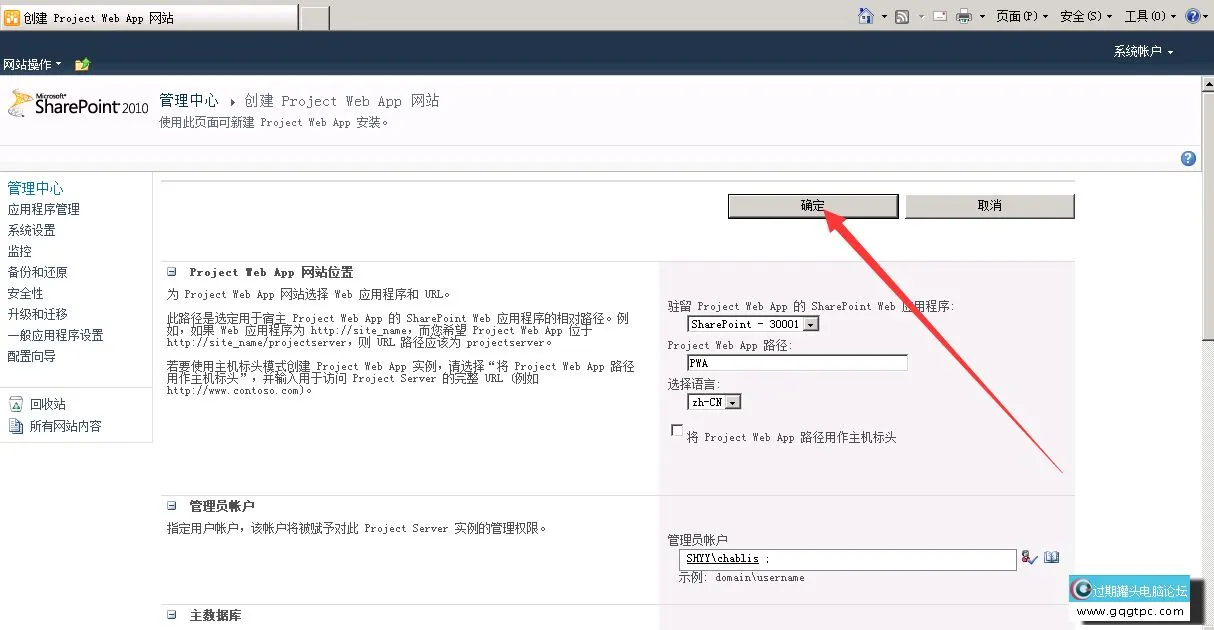Click the SharePoint page help icon

(x=1188, y=158)
